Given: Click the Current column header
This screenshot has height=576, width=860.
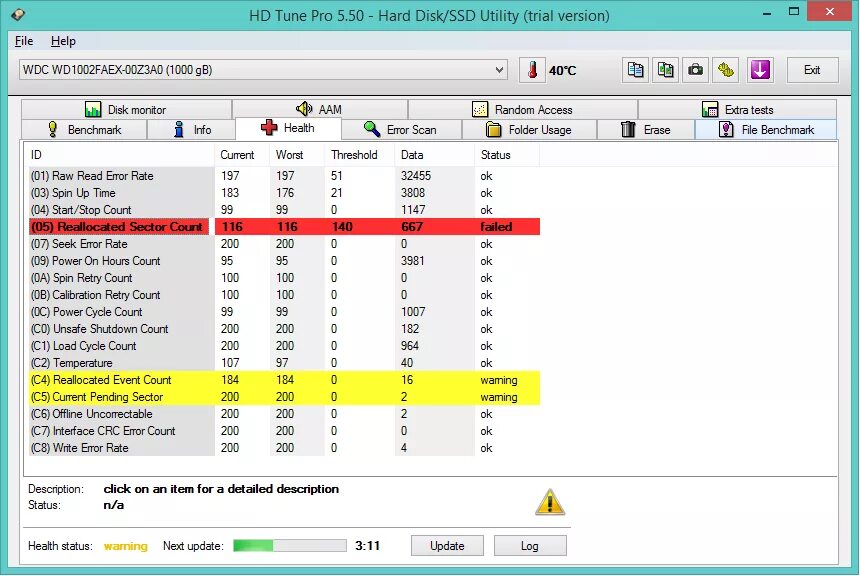Looking at the screenshot, I should pos(242,155).
